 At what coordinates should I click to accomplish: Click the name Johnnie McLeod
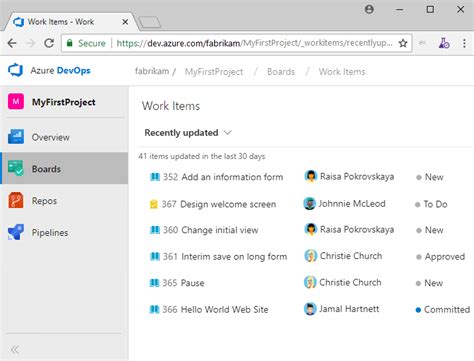[352, 203]
